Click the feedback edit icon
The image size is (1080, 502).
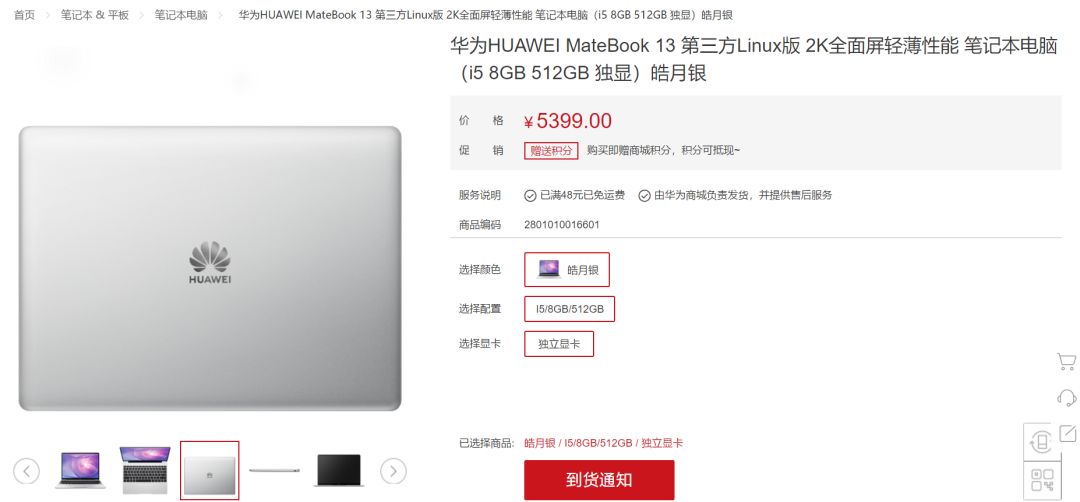[x=1067, y=433]
